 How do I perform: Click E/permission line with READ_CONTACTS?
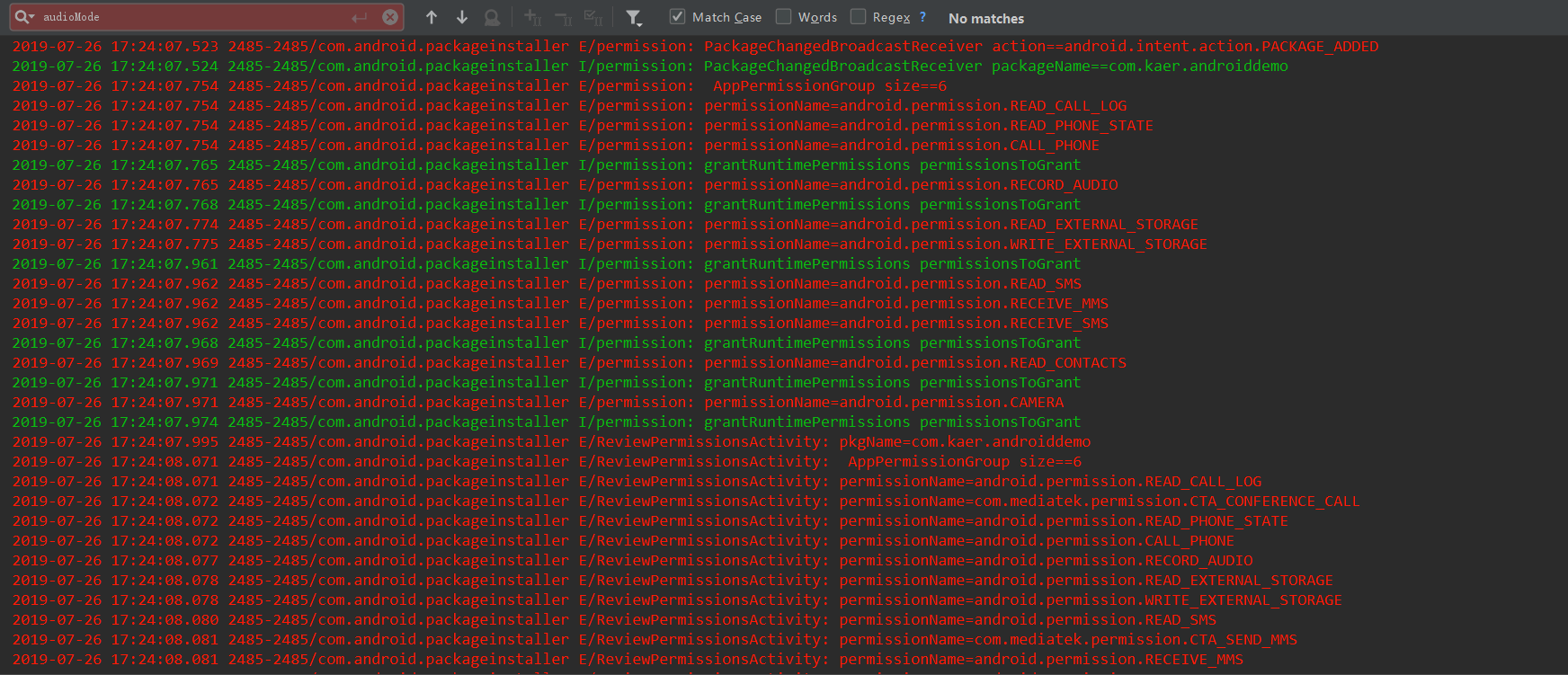pyautogui.click(x=569, y=362)
